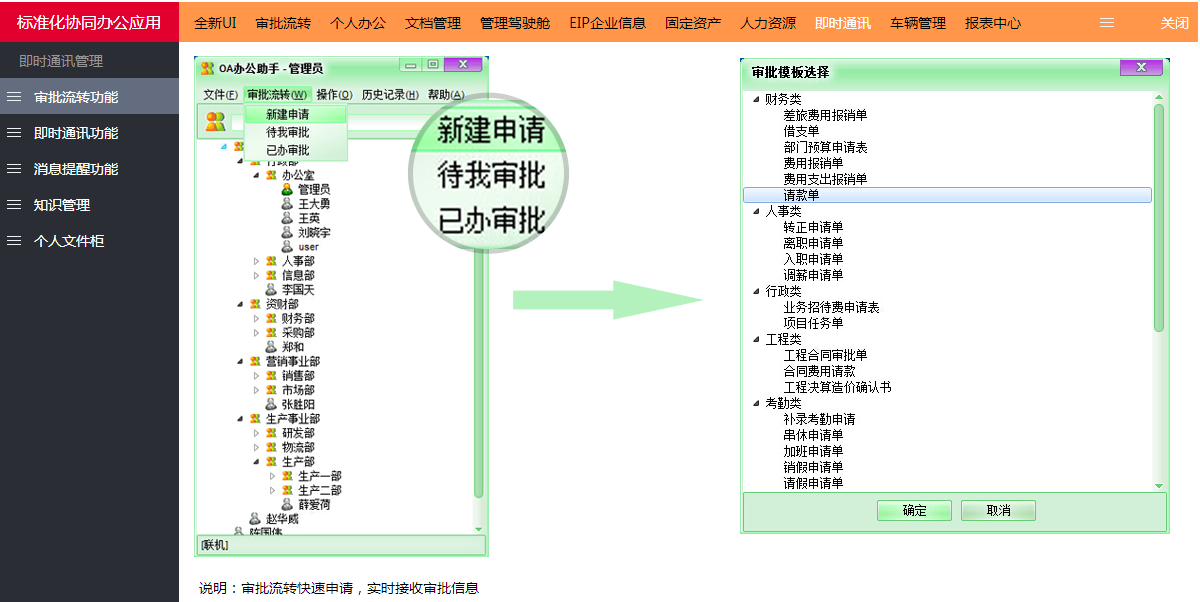Click the user icon next to 薛爱荷
The height and width of the screenshot is (602, 1200).
286,503
